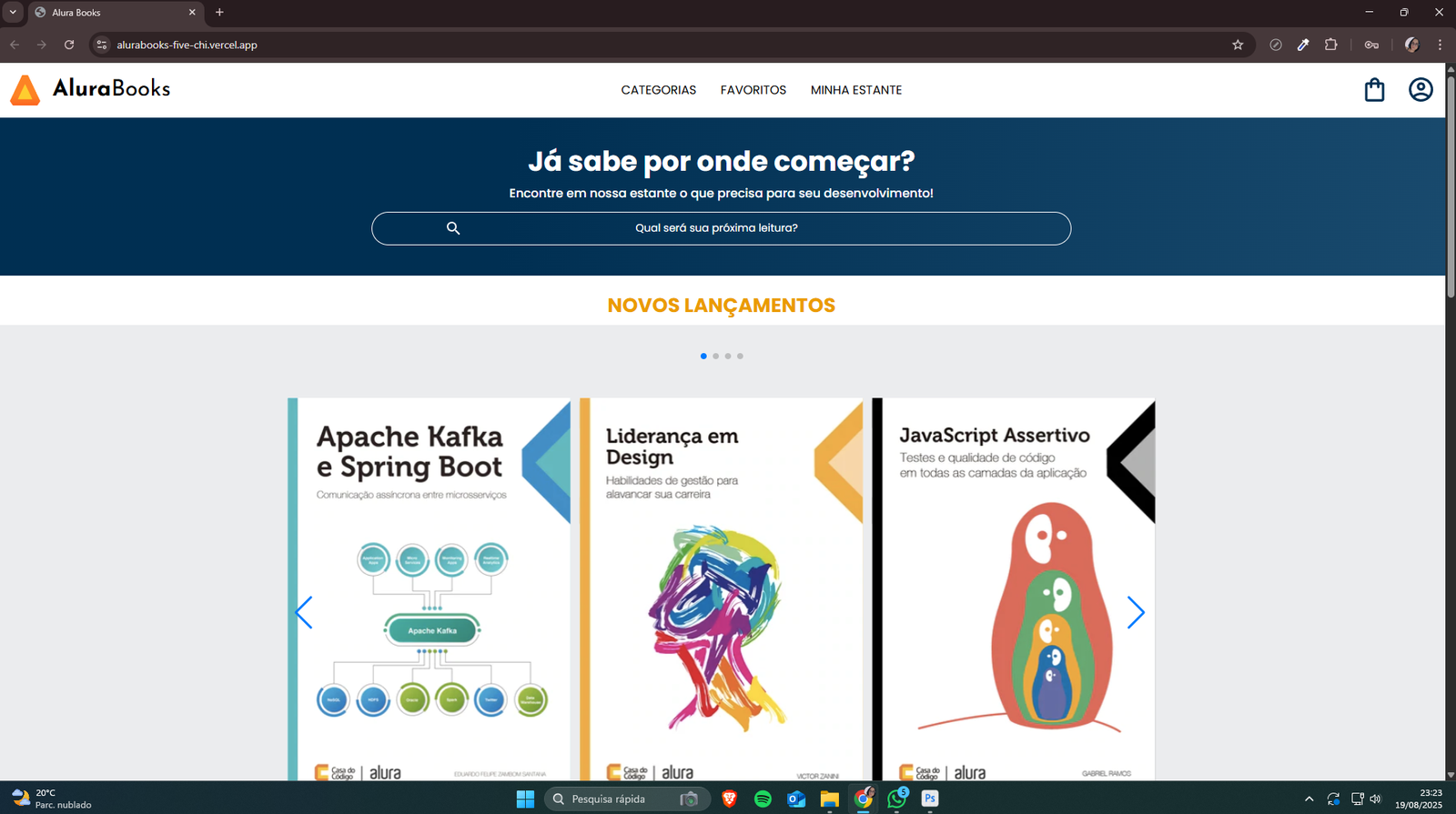Open the FAVORITOS link
1456x814 pixels.
coord(753,90)
